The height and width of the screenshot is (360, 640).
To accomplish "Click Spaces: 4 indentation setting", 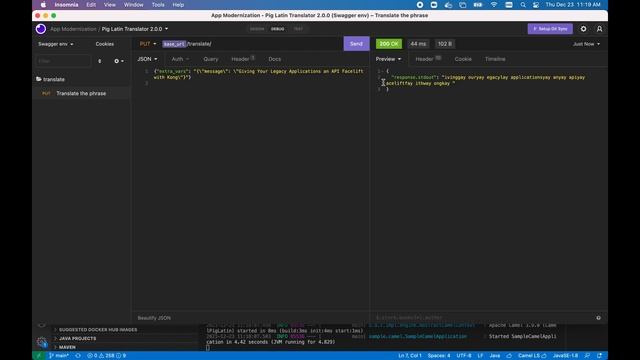I will [439, 356].
